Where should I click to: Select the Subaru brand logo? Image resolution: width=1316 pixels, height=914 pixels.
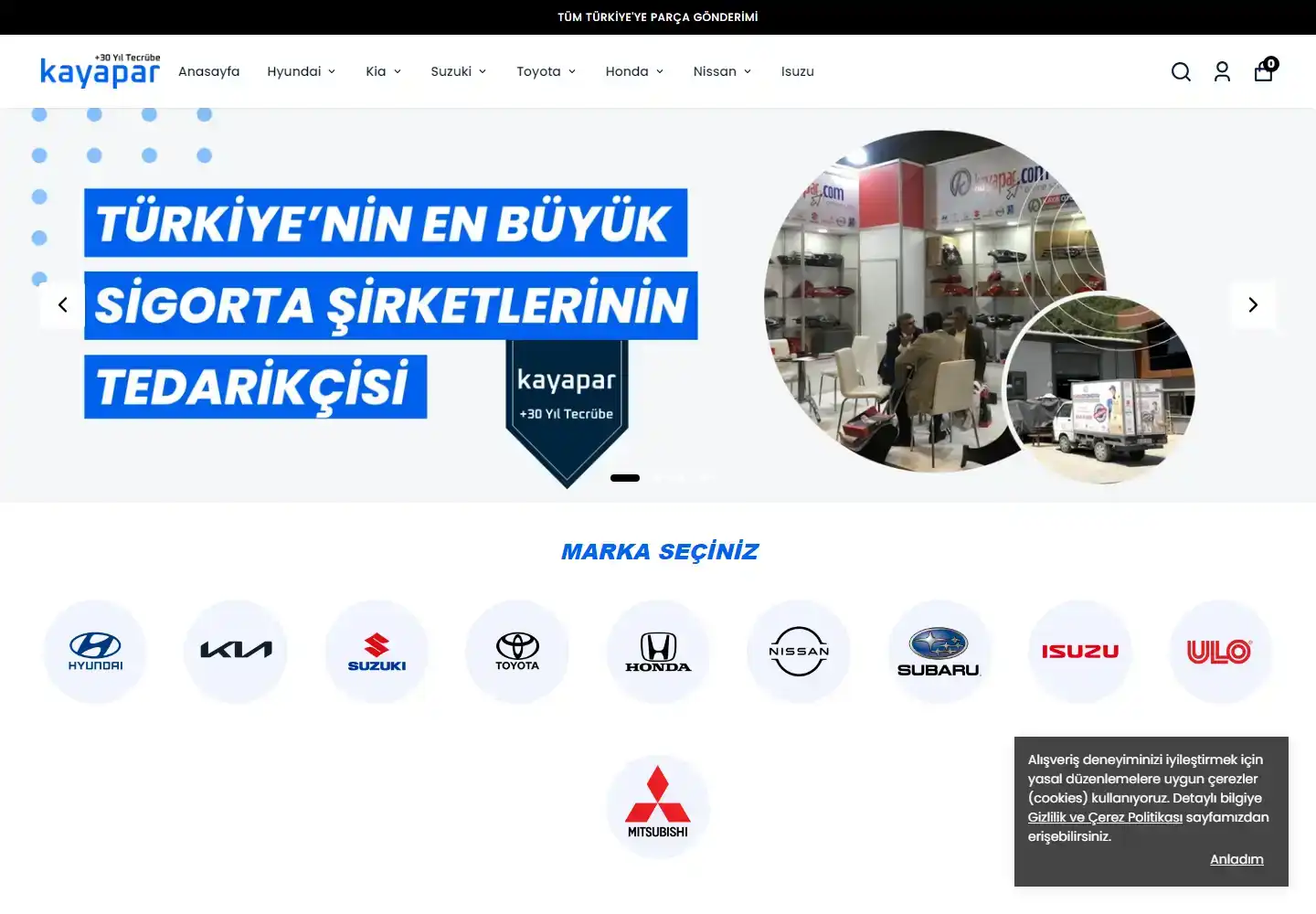(x=939, y=652)
